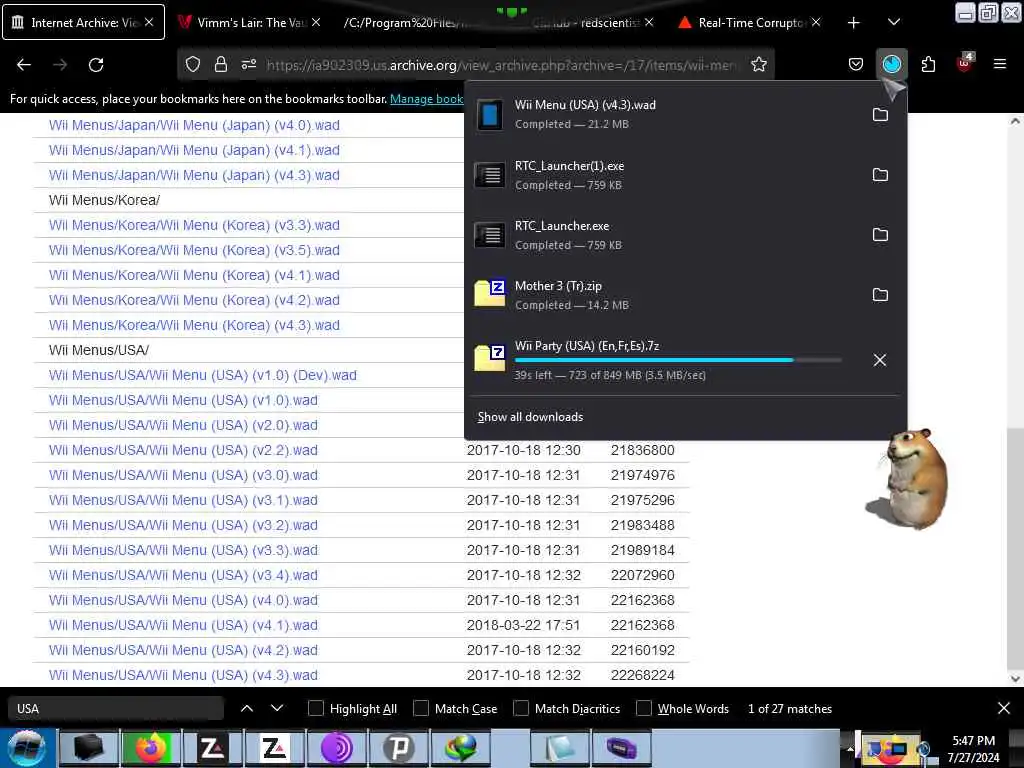Open the Game Boy Advance taskbar icon
1024x768 pixels.
(x=622, y=748)
